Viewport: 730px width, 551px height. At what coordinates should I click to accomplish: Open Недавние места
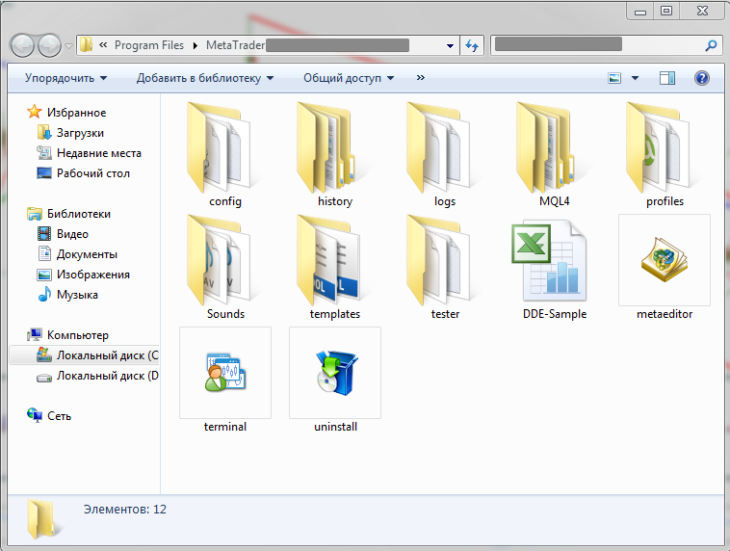(89, 153)
